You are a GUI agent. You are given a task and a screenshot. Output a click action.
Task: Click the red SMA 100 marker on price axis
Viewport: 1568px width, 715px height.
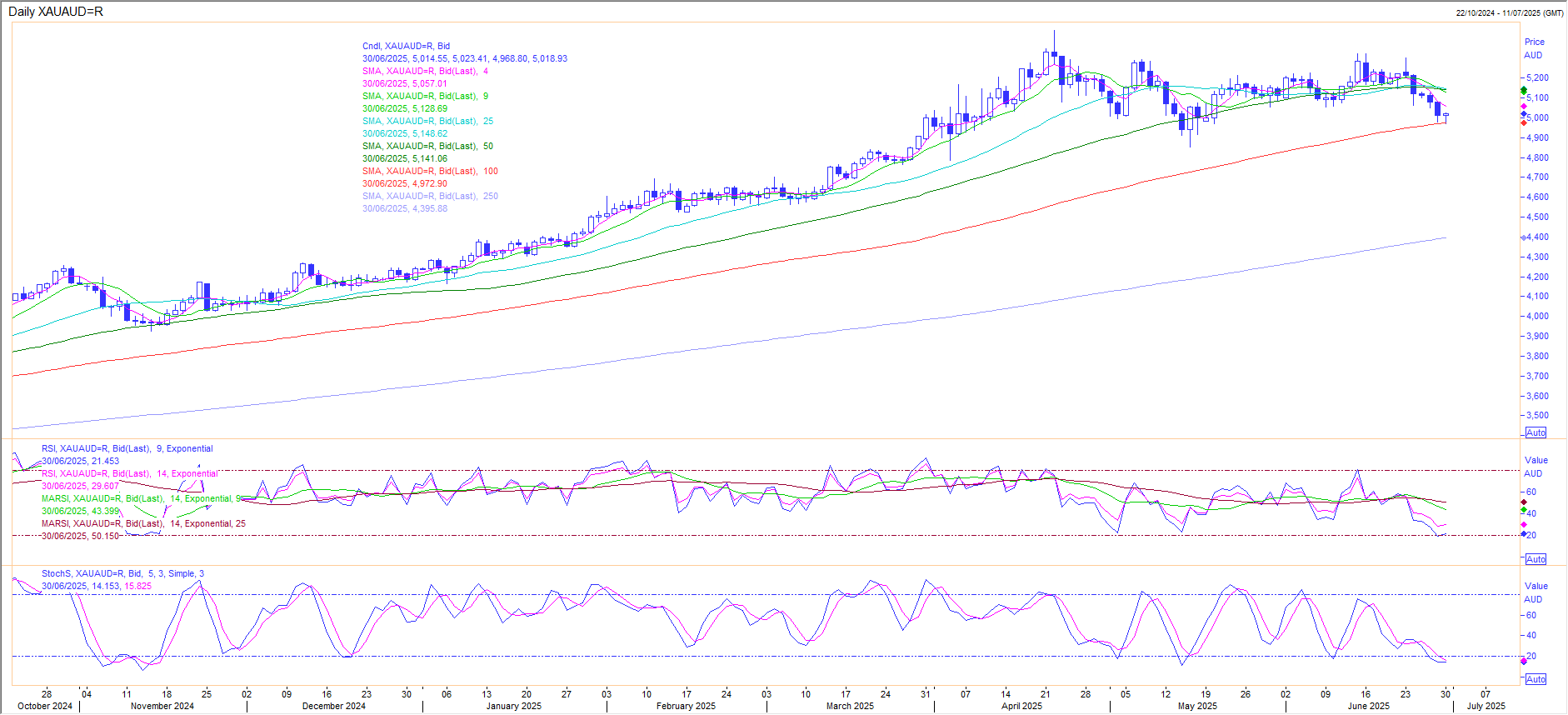point(1524,122)
